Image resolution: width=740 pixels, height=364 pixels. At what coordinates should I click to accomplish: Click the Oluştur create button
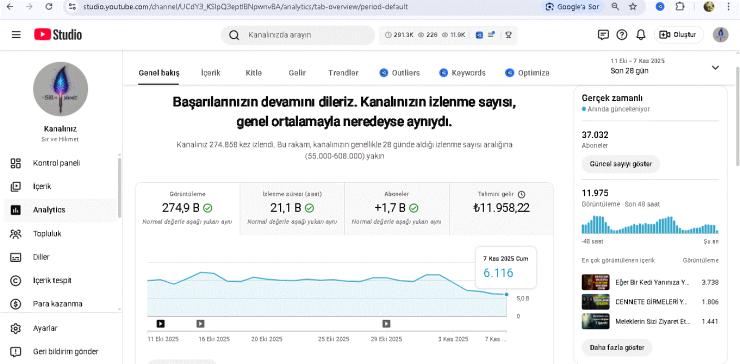pyautogui.click(x=678, y=34)
